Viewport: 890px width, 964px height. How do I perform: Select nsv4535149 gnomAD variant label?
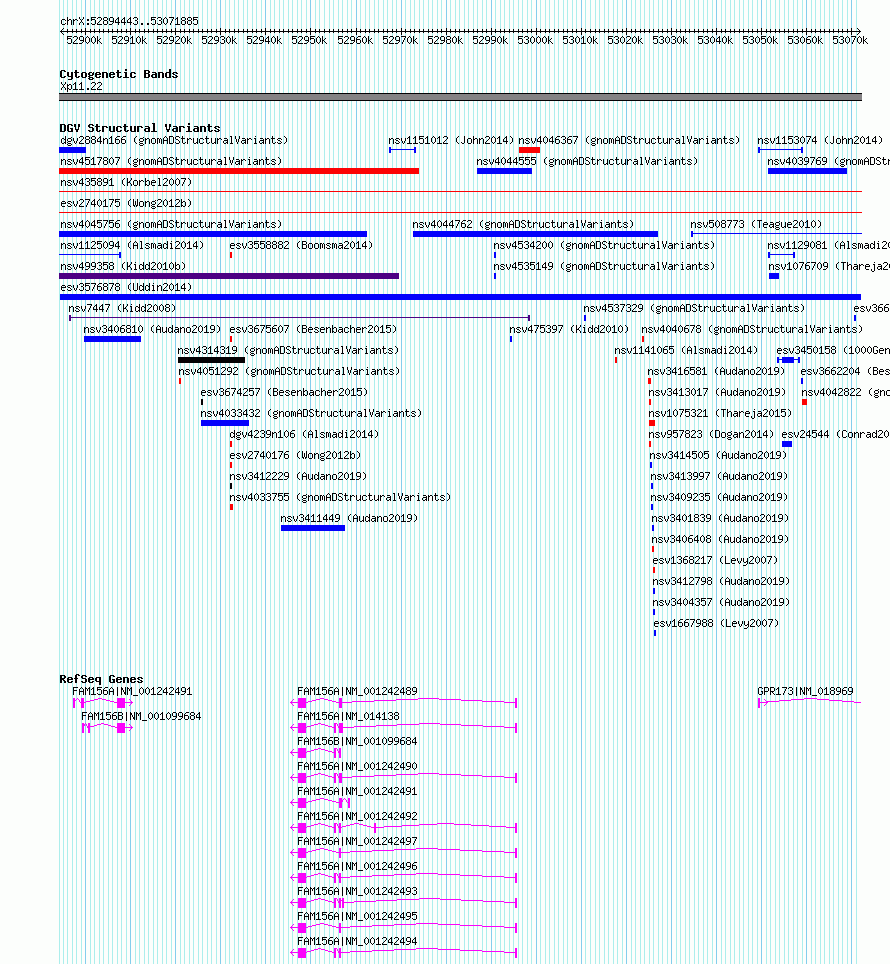point(604,266)
